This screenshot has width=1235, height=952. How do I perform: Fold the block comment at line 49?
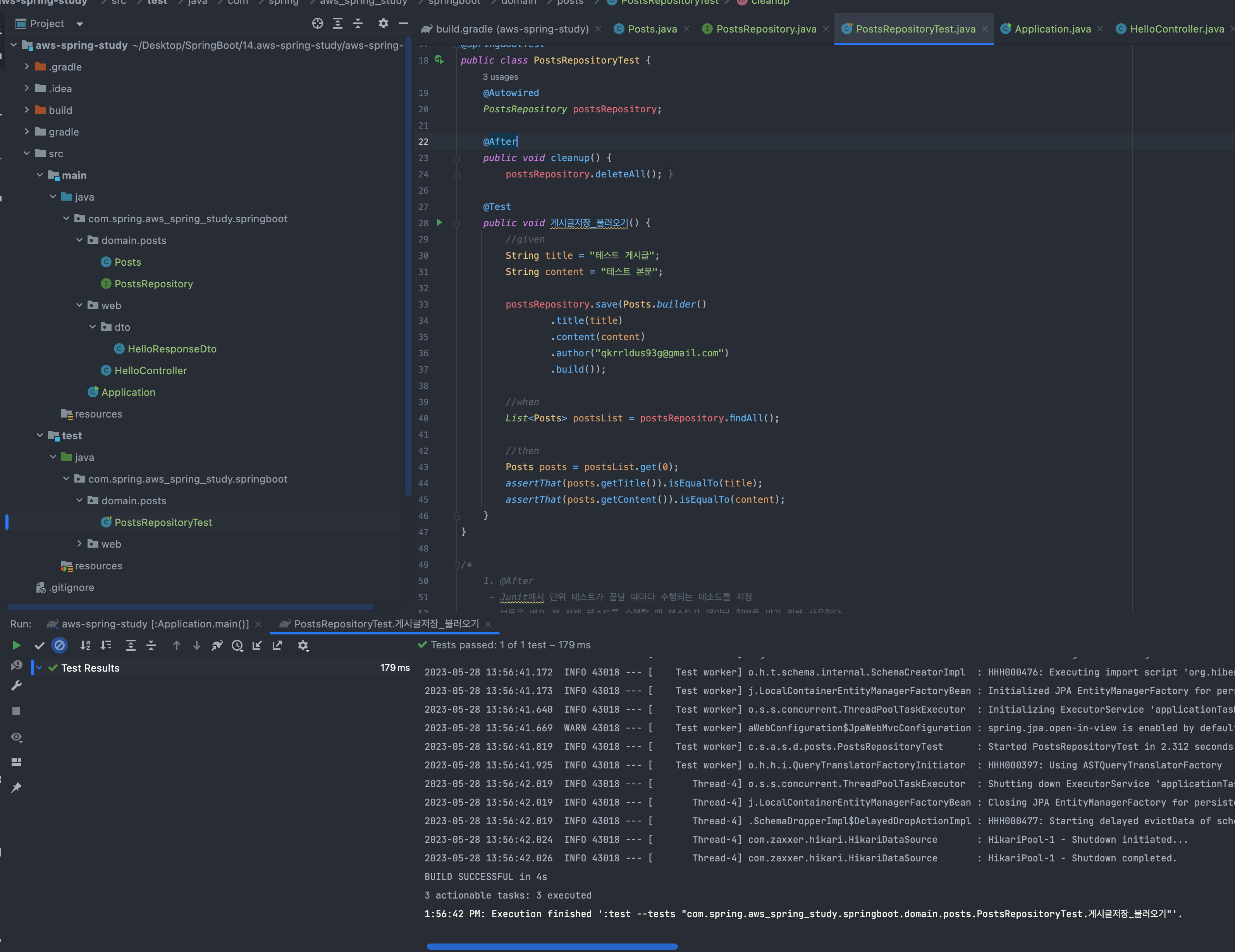tap(456, 565)
